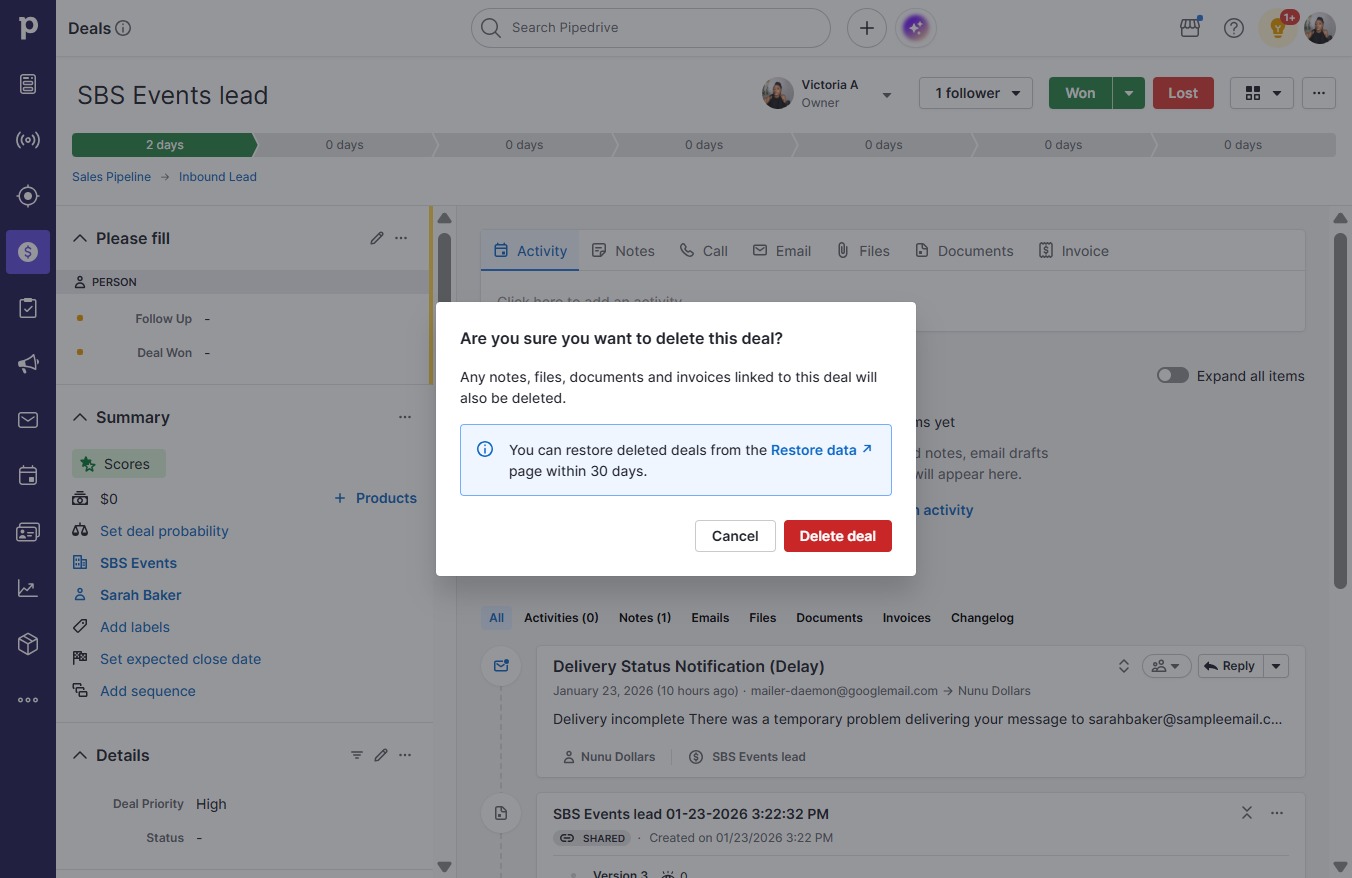Collapse the Please fill section
Image resolution: width=1352 pixels, height=878 pixels.
click(x=80, y=238)
